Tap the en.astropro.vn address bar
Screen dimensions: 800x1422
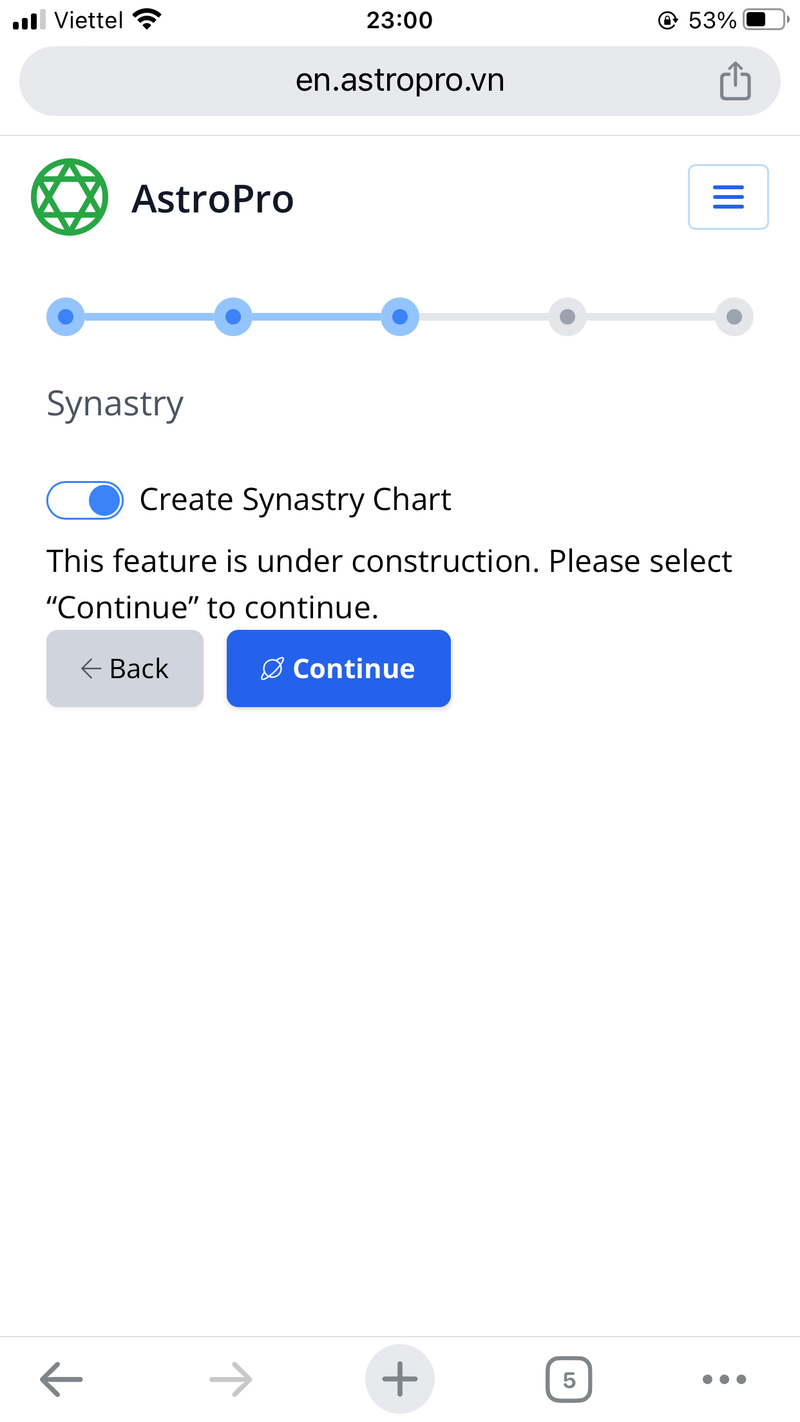point(400,80)
